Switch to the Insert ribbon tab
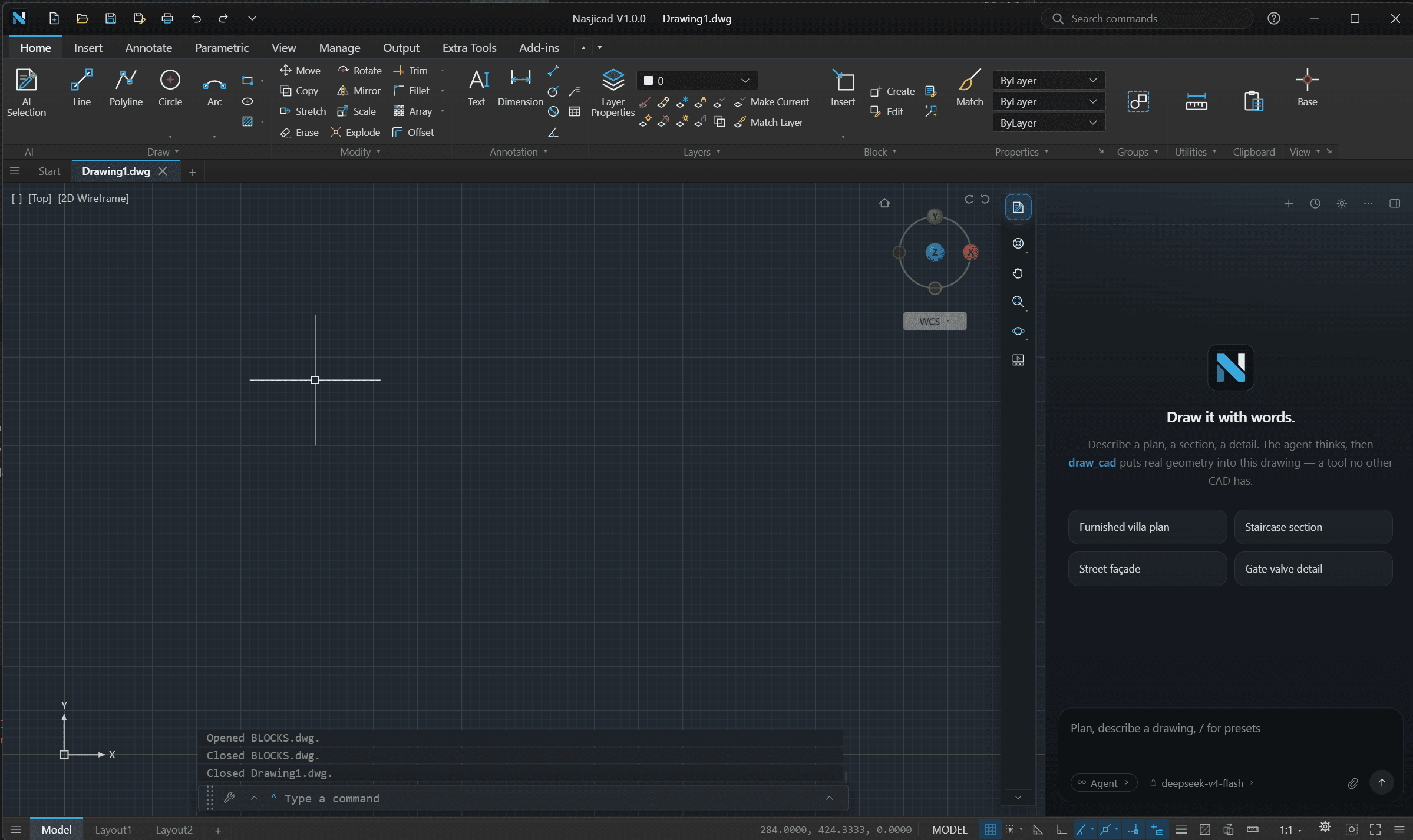1413x840 pixels. tap(88, 48)
